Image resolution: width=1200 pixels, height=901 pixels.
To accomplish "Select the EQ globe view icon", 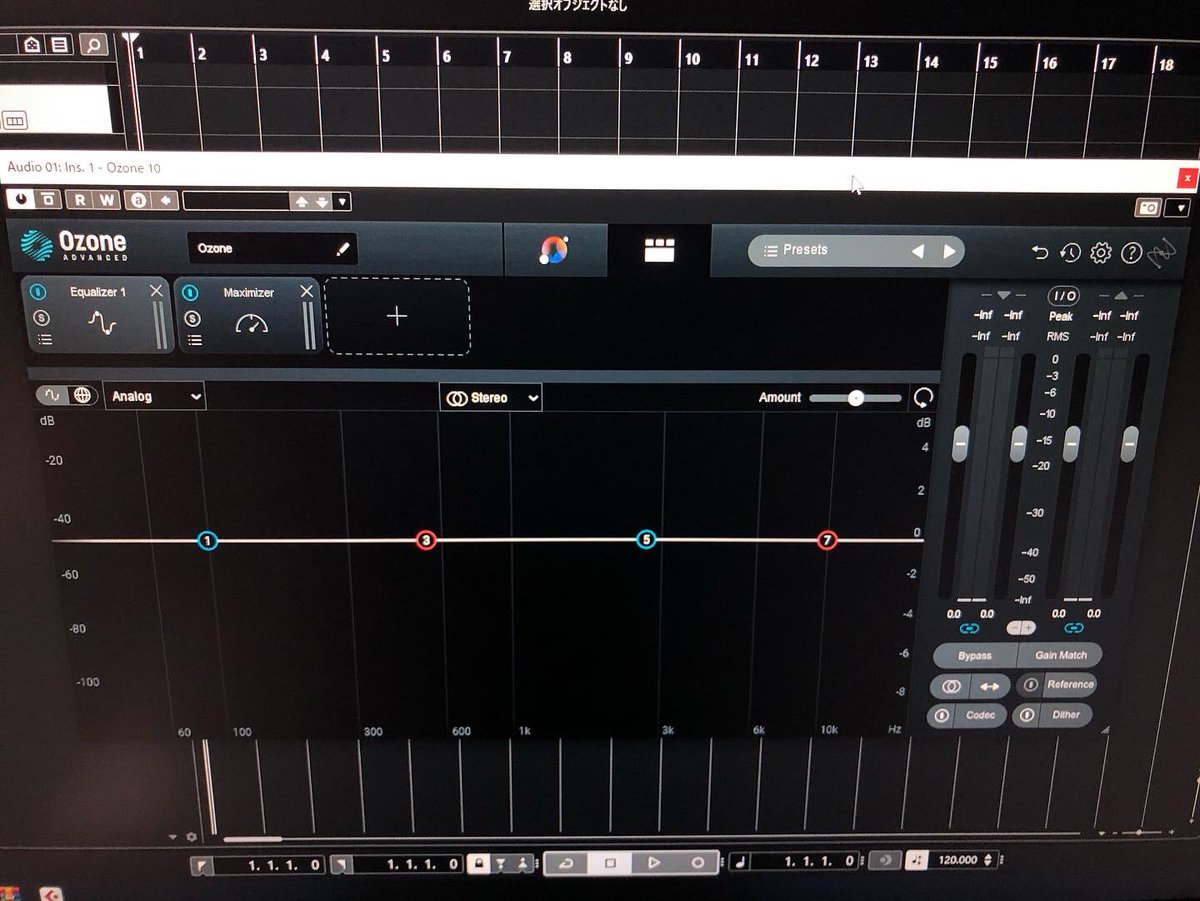I will click(82, 396).
